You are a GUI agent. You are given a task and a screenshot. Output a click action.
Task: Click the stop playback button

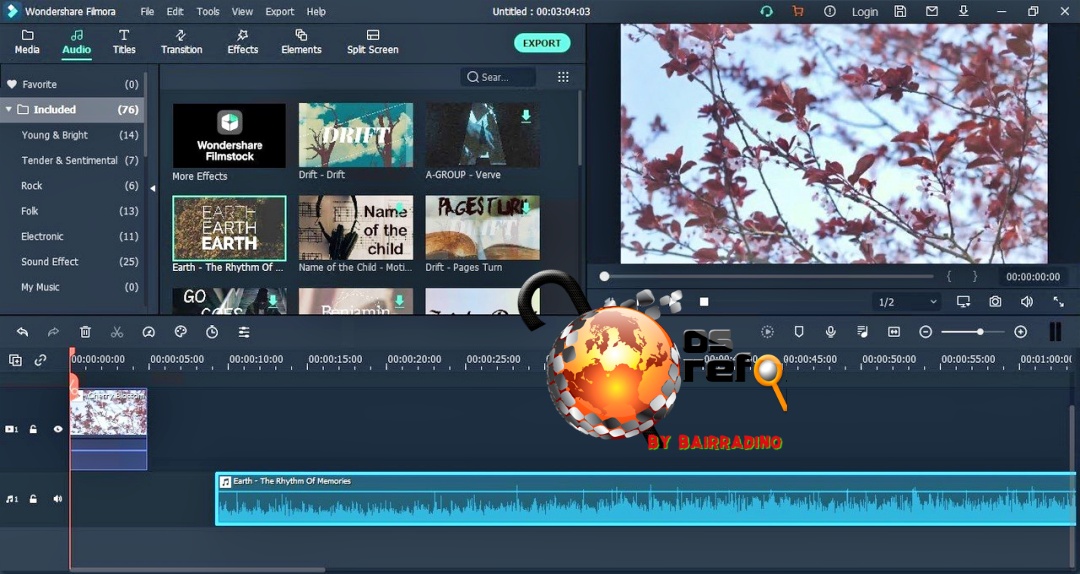(704, 302)
